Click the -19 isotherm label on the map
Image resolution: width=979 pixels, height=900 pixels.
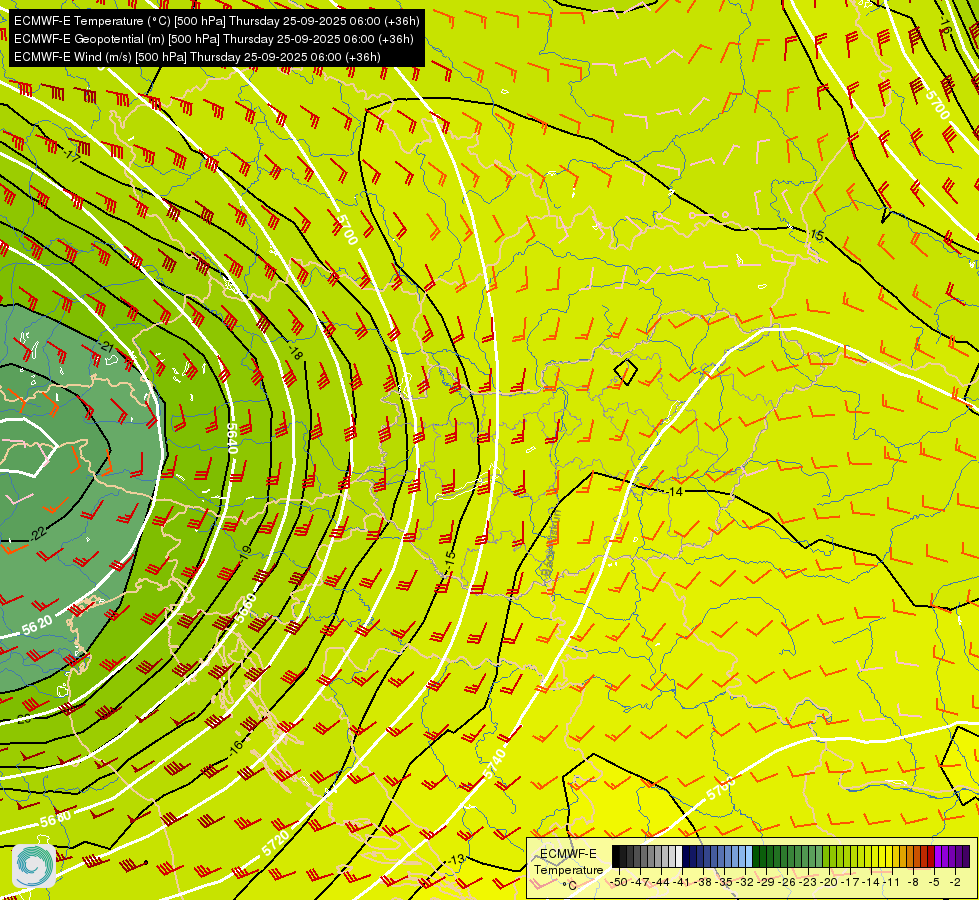[x=245, y=551]
